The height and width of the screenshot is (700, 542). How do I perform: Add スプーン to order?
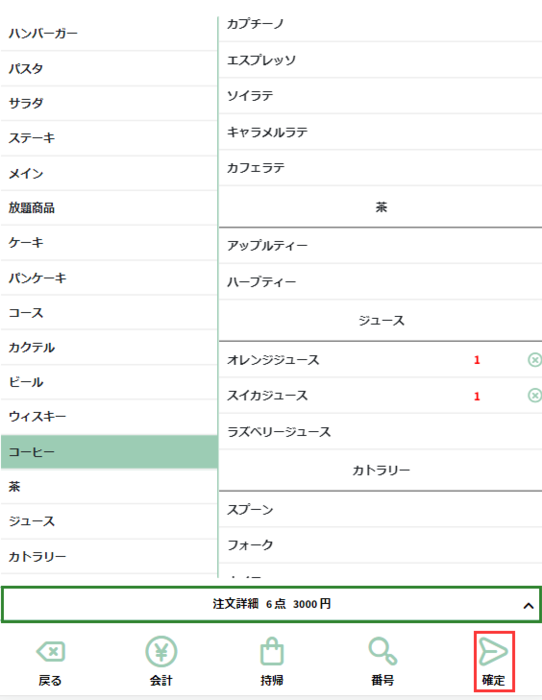[x=380, y=509]
